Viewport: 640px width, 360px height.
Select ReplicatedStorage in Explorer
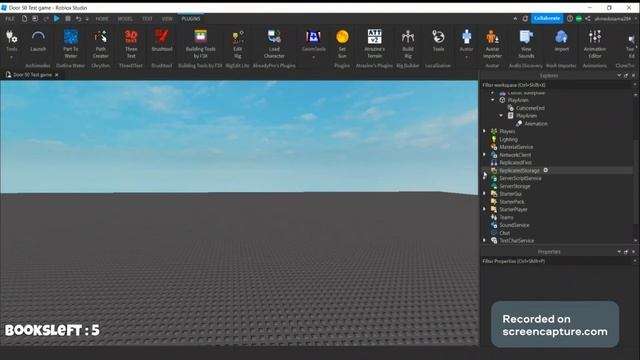click(519, 170)
